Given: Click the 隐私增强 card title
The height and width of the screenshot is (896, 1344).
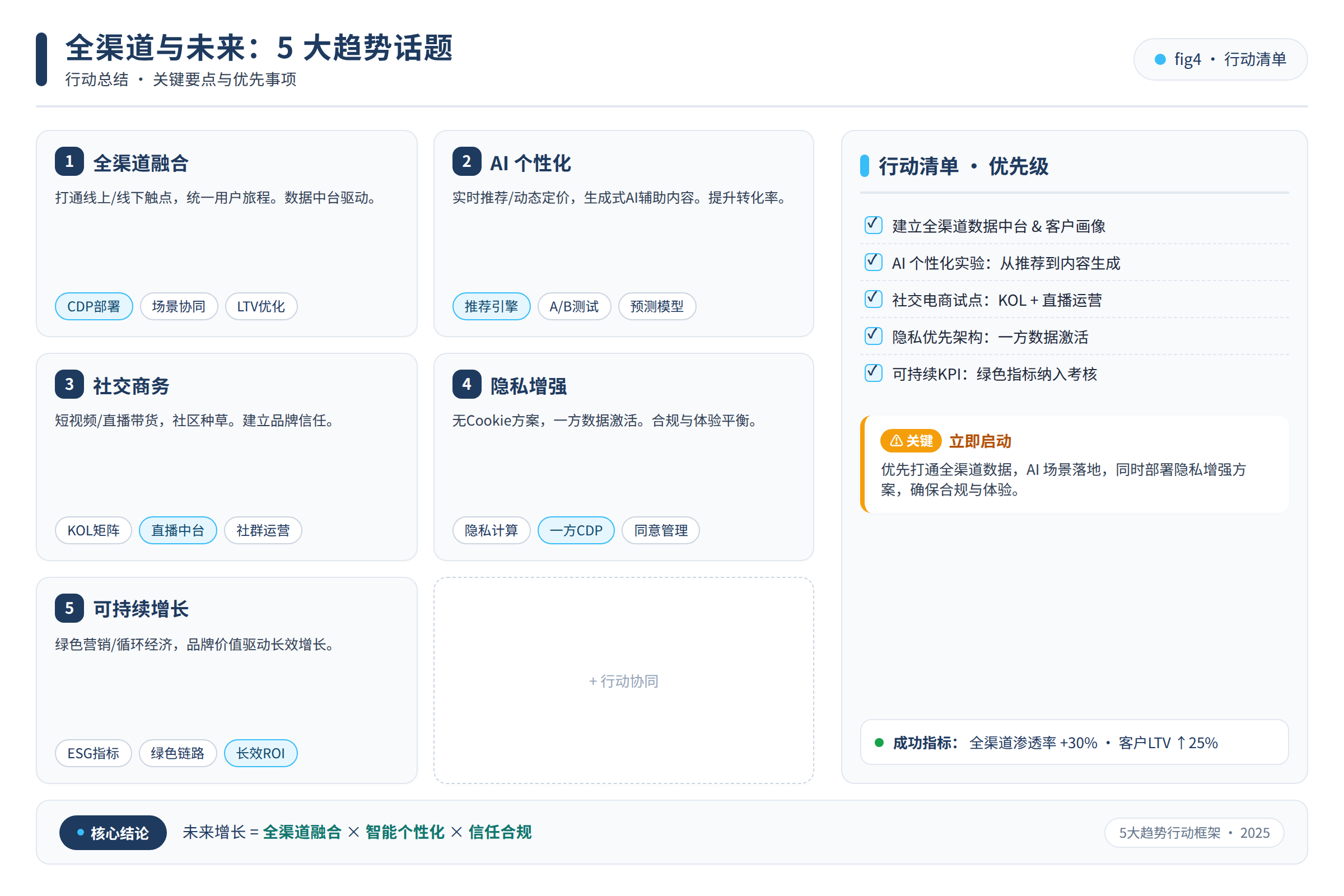Looking at the screenshot, I should tap(529, 386).
